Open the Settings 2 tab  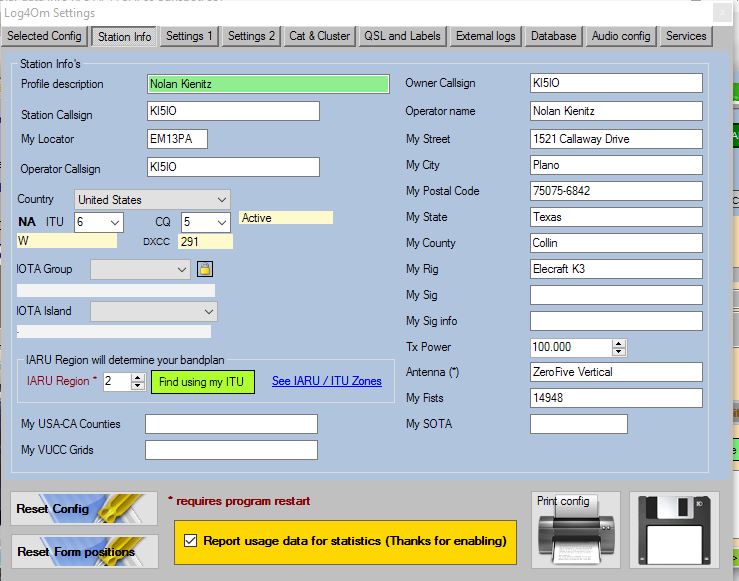tap(251, 36)
